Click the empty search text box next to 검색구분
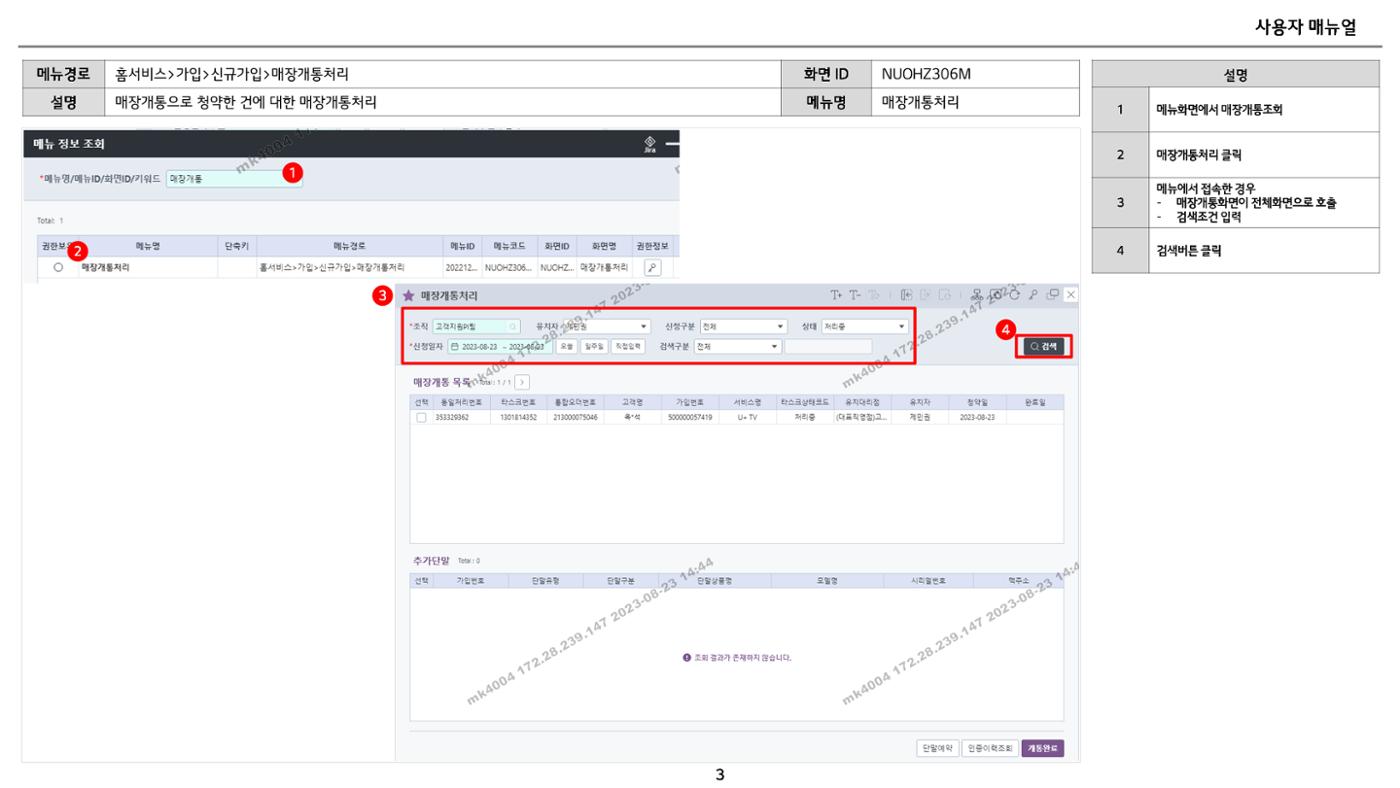 [x=828, y=346]
